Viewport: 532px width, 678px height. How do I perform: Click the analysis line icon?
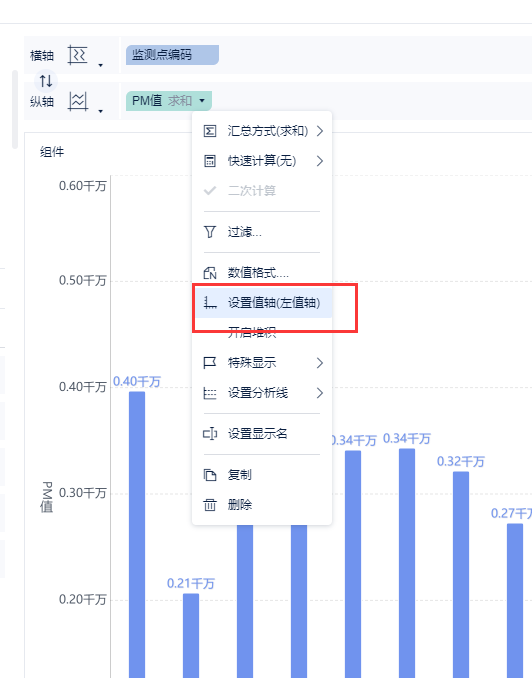click(210, 393)
